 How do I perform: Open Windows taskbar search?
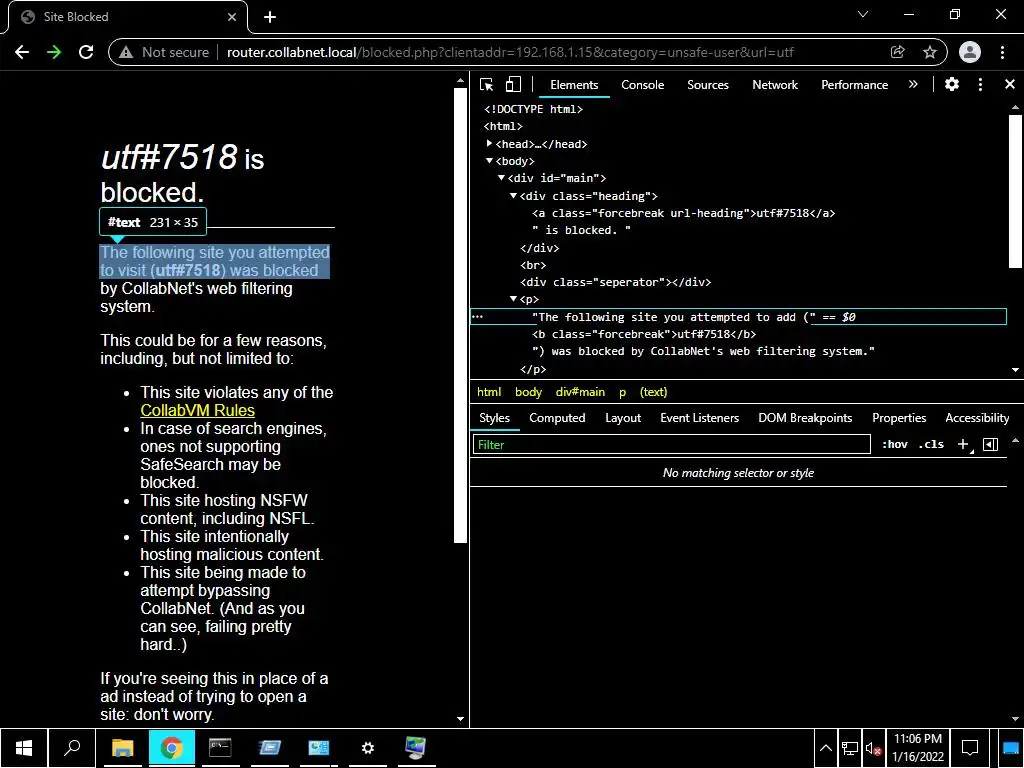click(x=72, y=748)
